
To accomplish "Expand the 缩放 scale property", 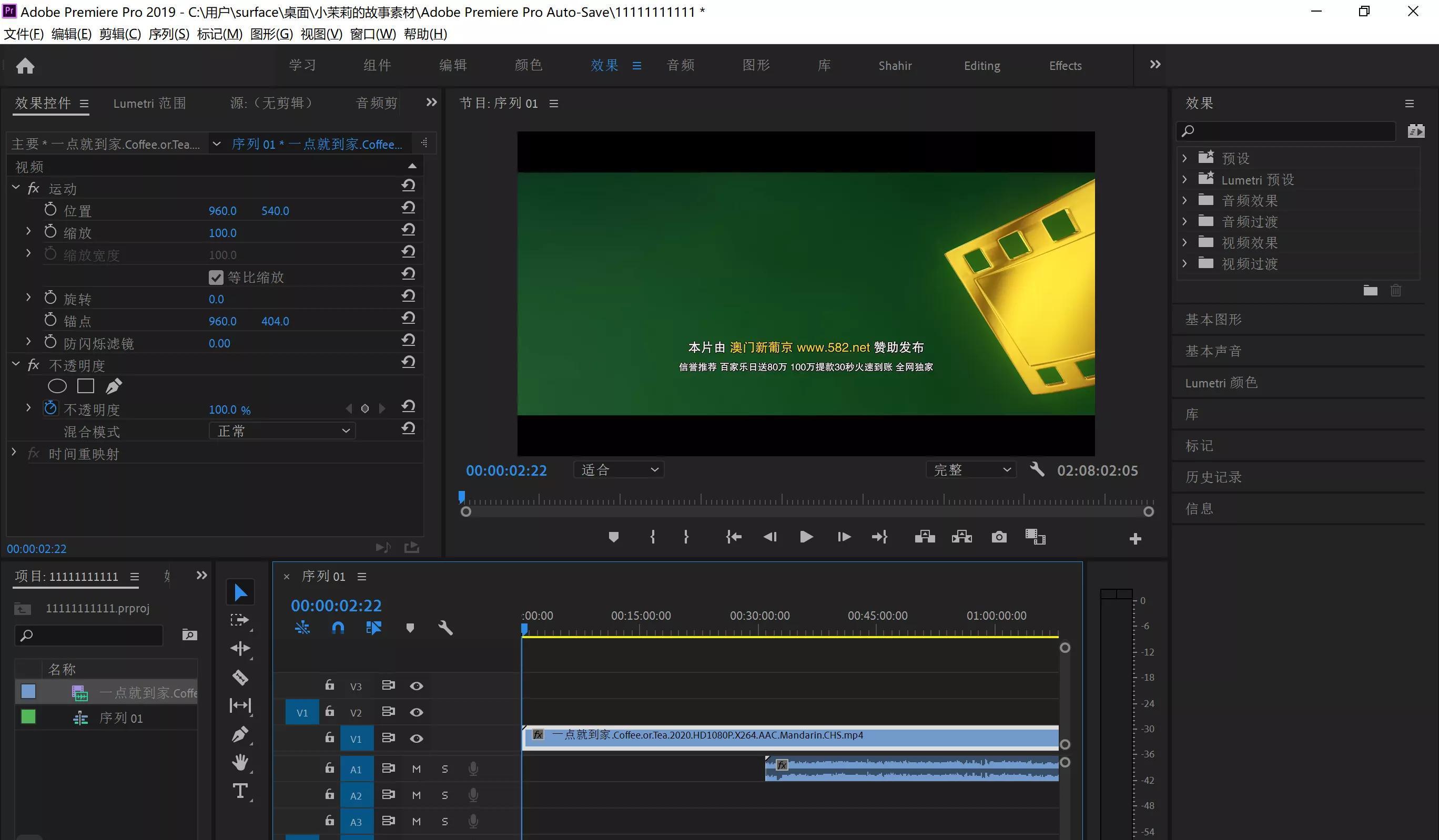I will pyautogui.click(x=28, y=231).
